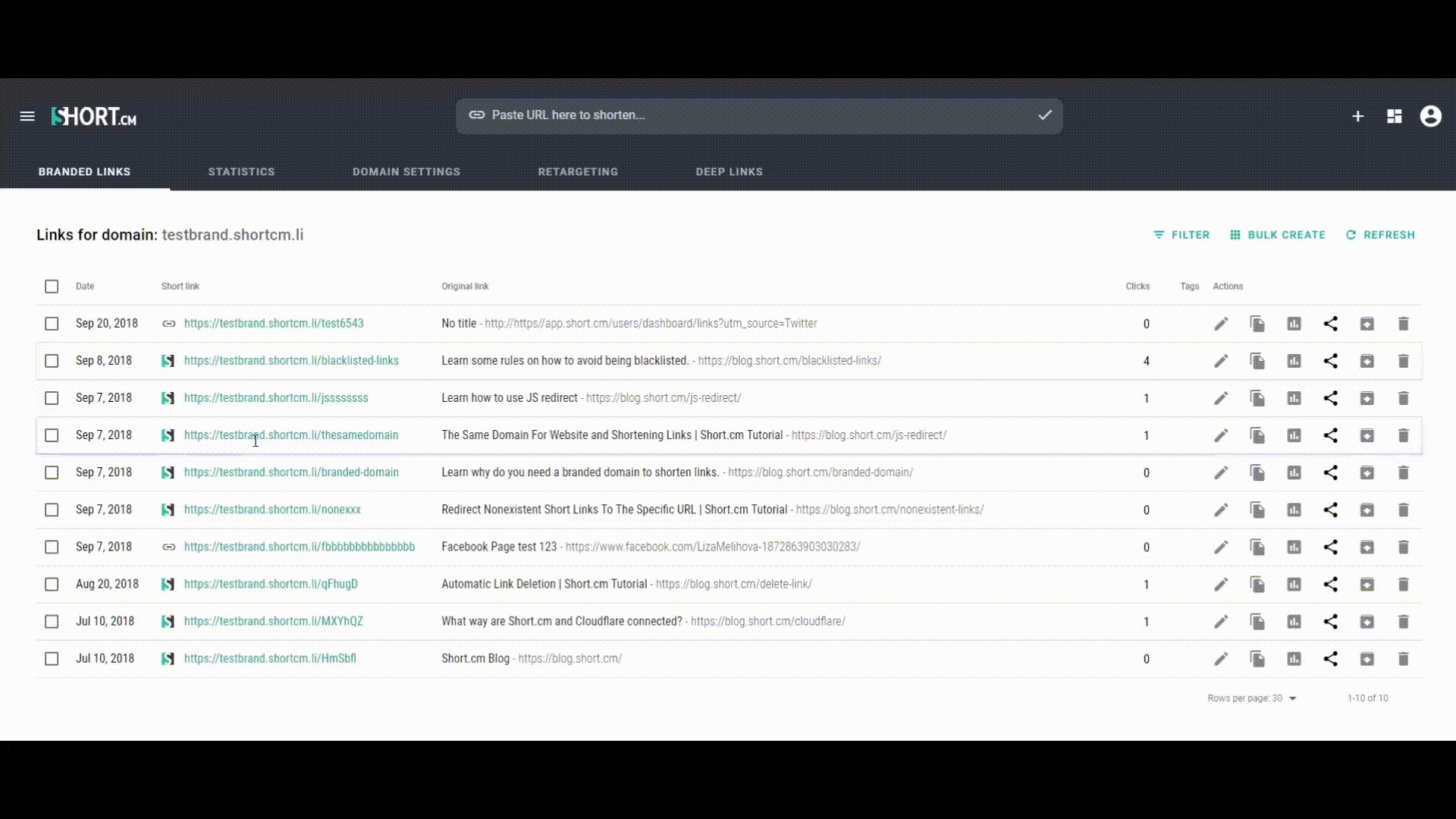Open the testbrand.shortcm.li/HmSbfl link

pos(270,659)
